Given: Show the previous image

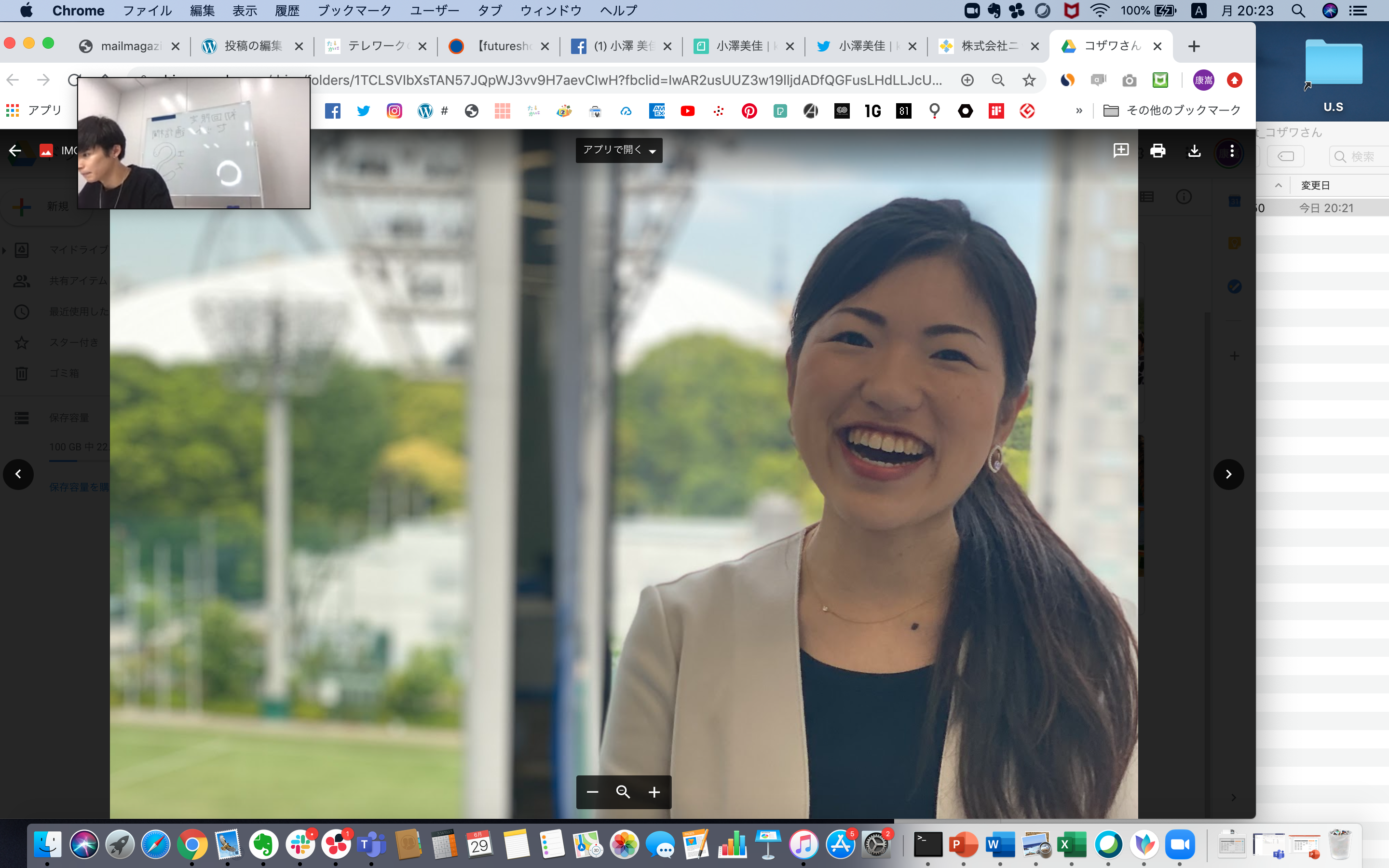Looking at the screenshot, I should pyautogui.click(x=18, y=474).
